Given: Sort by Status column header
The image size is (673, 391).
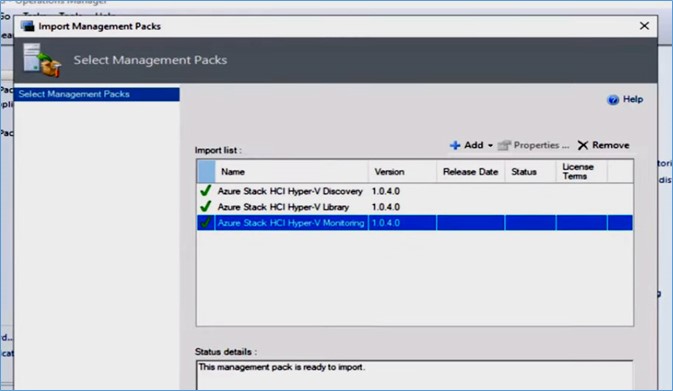Looking at the screenshot, I should [x=531, y=172].
